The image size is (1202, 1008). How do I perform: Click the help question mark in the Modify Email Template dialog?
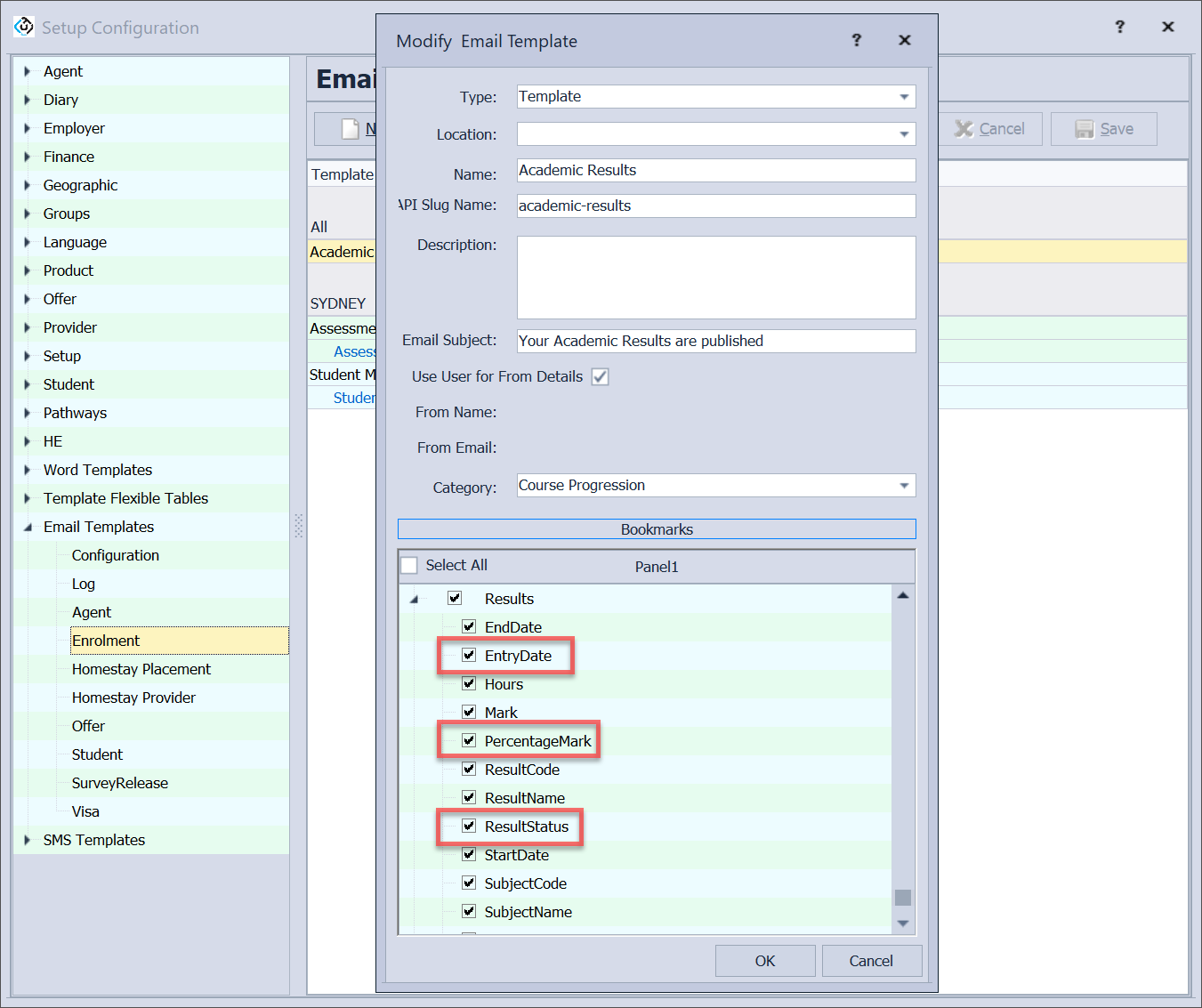pyautogui.click(x=856, y=40)
